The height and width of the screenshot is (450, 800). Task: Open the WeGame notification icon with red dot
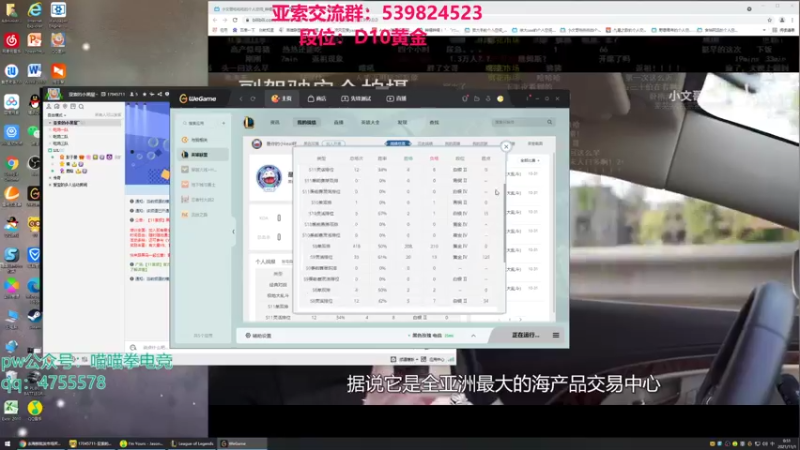[465, 98]
